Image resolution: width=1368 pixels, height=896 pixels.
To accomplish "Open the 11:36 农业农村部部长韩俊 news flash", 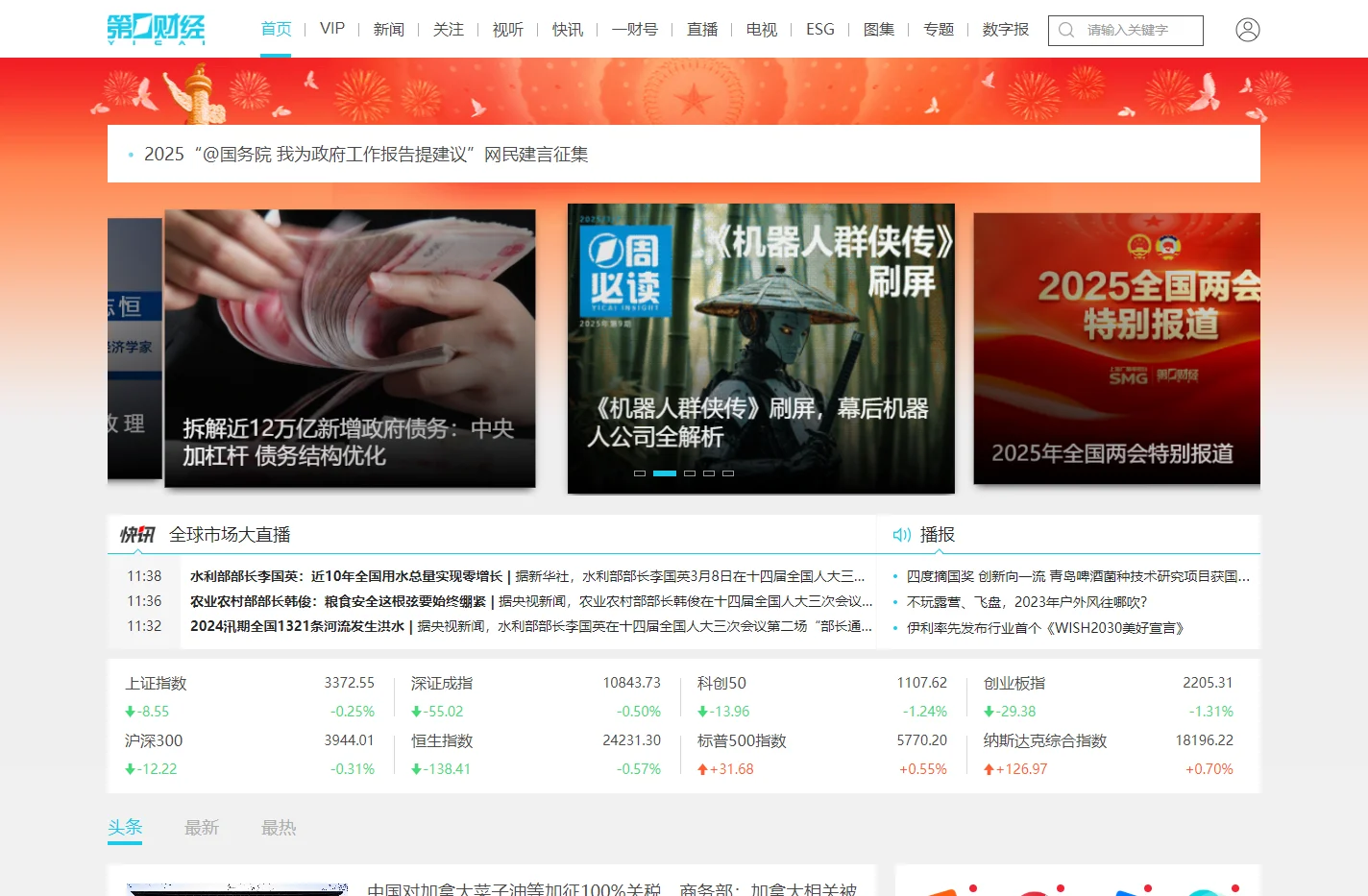I will [531, 601].
